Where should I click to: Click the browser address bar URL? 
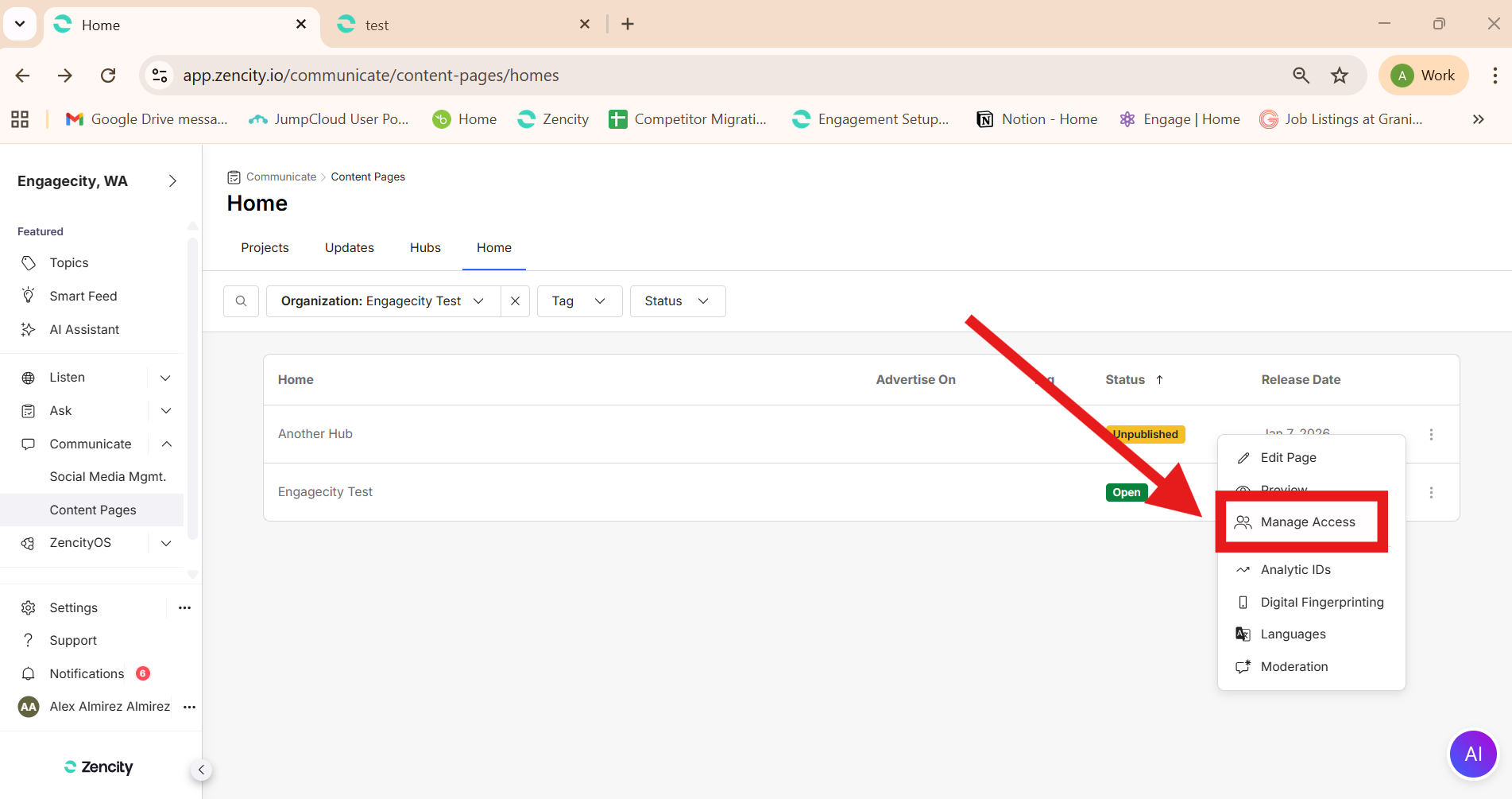coord(371,76)
